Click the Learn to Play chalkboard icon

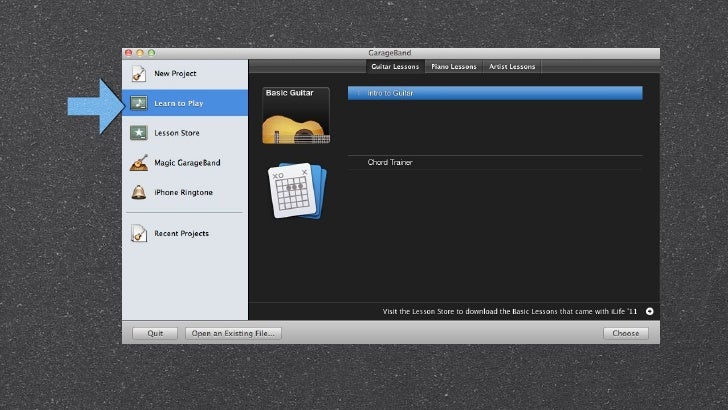(x=138, y=103)
